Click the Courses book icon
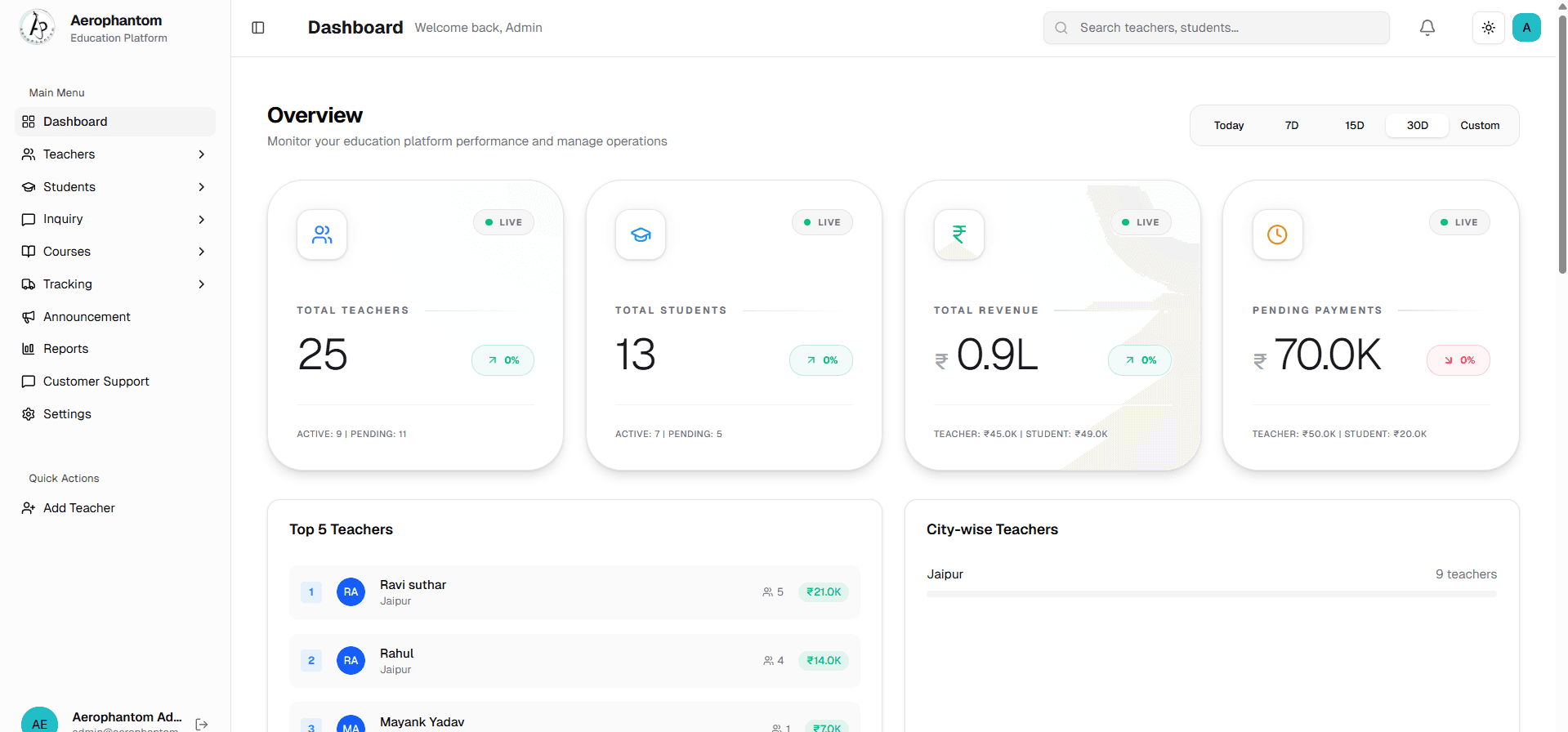Screen dimensions: 1568x732 [x=29, y=252]
